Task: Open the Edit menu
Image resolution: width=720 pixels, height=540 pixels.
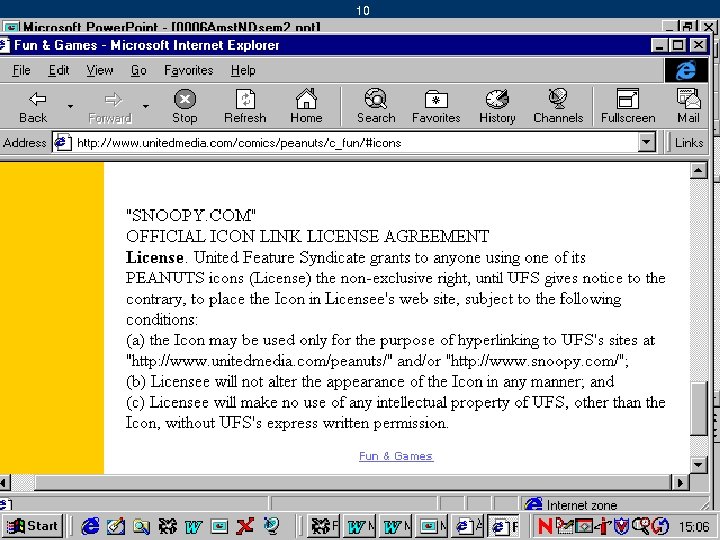Action: [59, 70]
